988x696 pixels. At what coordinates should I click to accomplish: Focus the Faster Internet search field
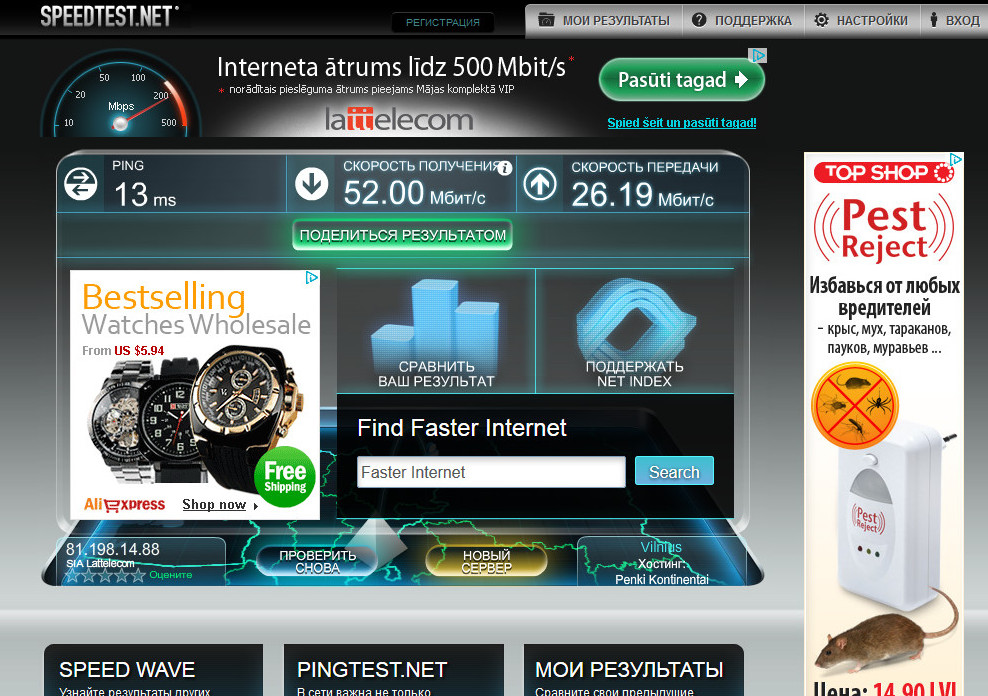tap(491, 472)
